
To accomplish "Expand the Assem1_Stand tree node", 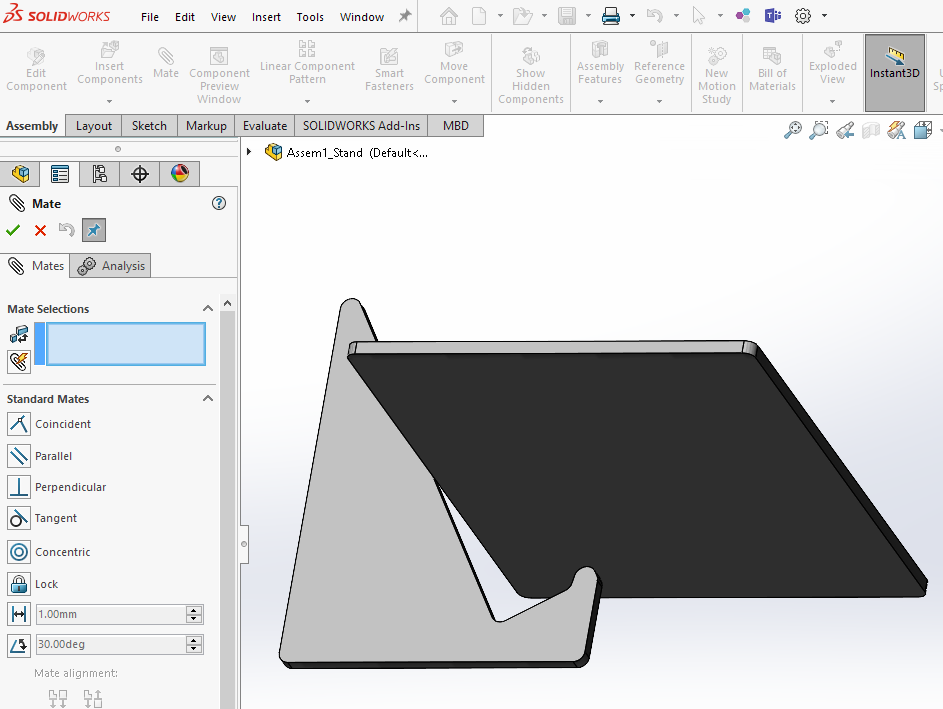I will coord(249,152).
